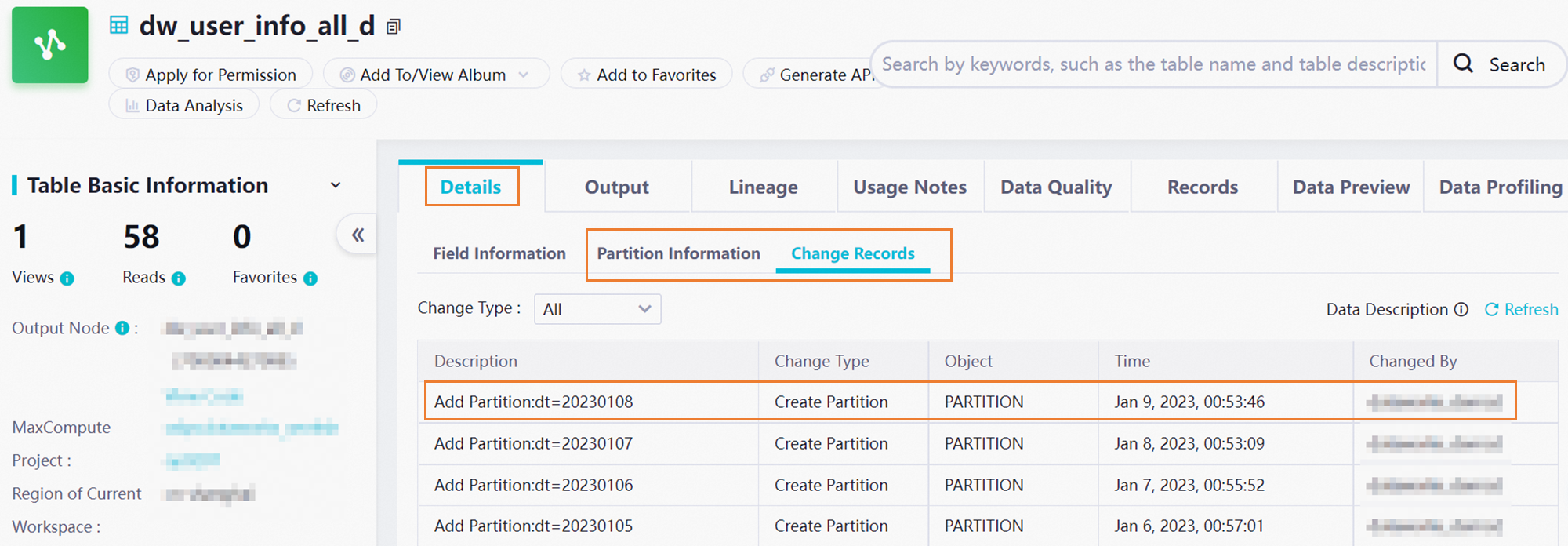Click Add to Favorites button

click(x=647, y=75)
